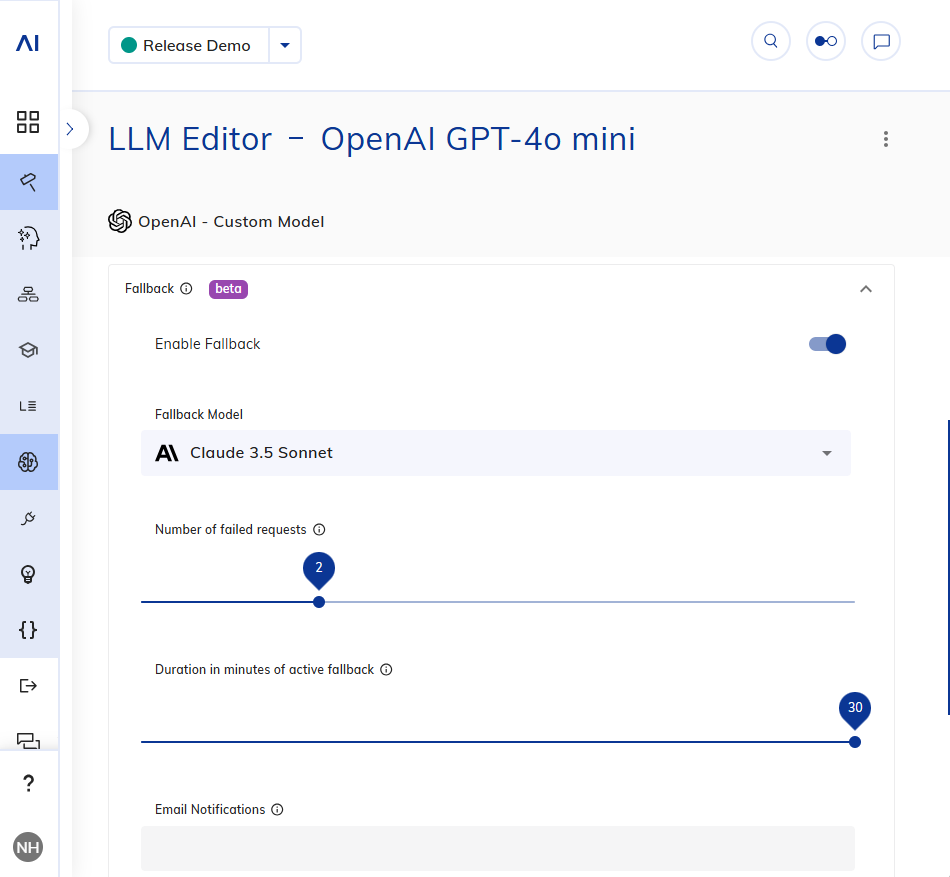The image size is (950, 877).
Task: Disable the Enable Fallback toggle
Action: [828, 344]
